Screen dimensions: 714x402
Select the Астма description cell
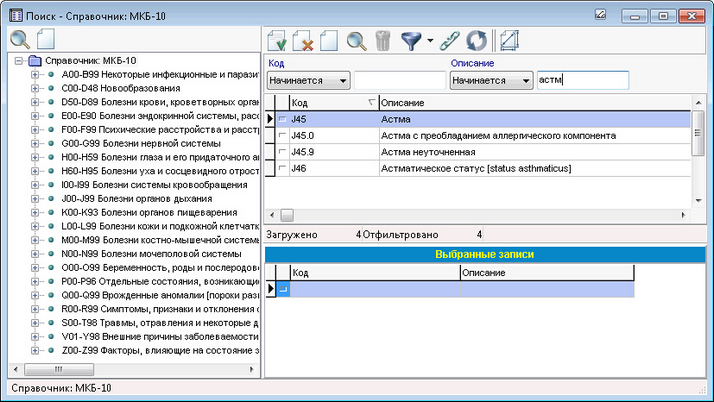point(535,119)
